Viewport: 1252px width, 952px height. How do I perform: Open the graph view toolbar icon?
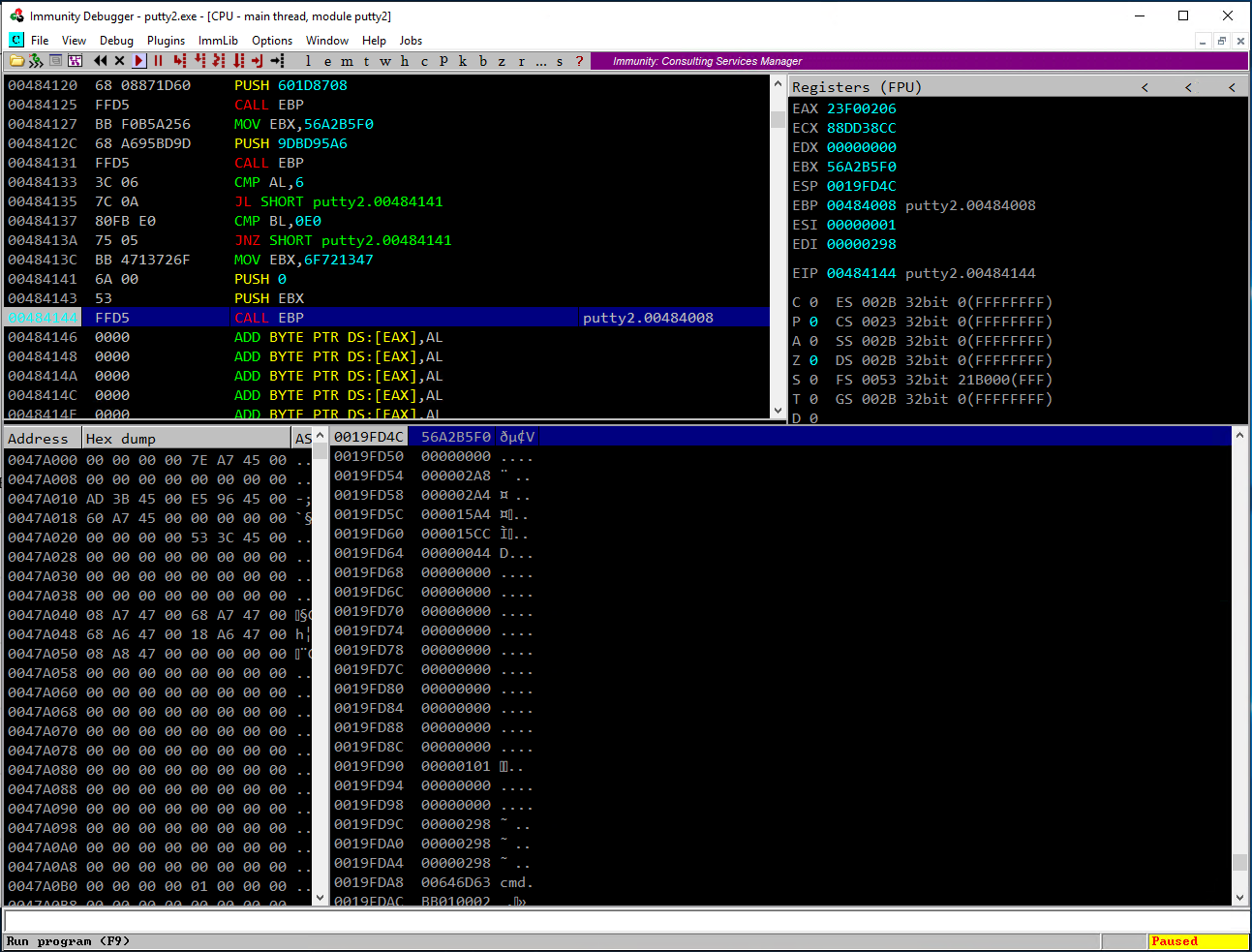(x=75, y=61)
